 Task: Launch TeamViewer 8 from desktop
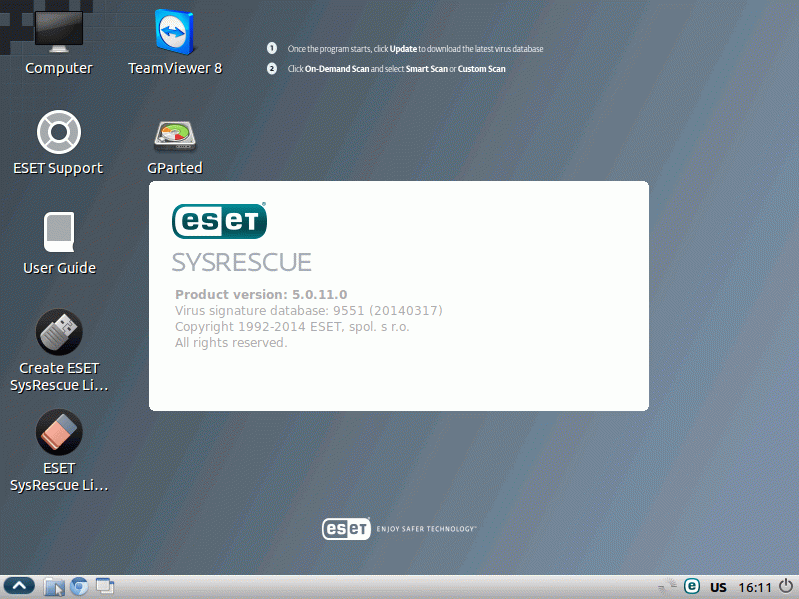(175, 32)
